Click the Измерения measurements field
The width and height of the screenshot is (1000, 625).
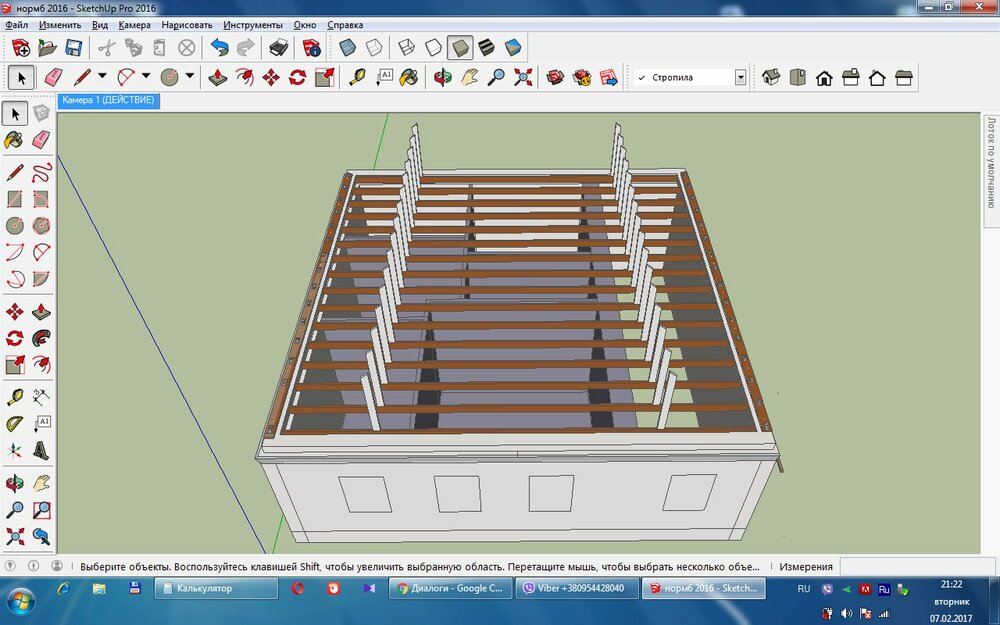[x=918, y=566]
